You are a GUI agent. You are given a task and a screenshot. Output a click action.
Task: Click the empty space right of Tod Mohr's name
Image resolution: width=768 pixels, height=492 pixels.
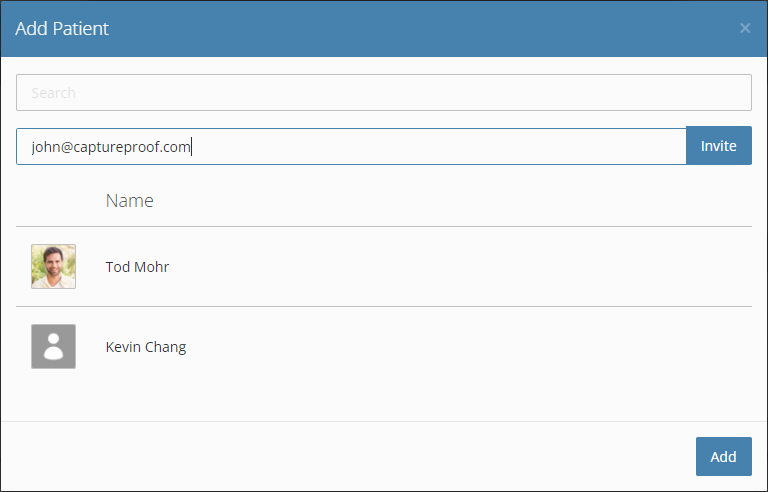(x=460, y=267)
